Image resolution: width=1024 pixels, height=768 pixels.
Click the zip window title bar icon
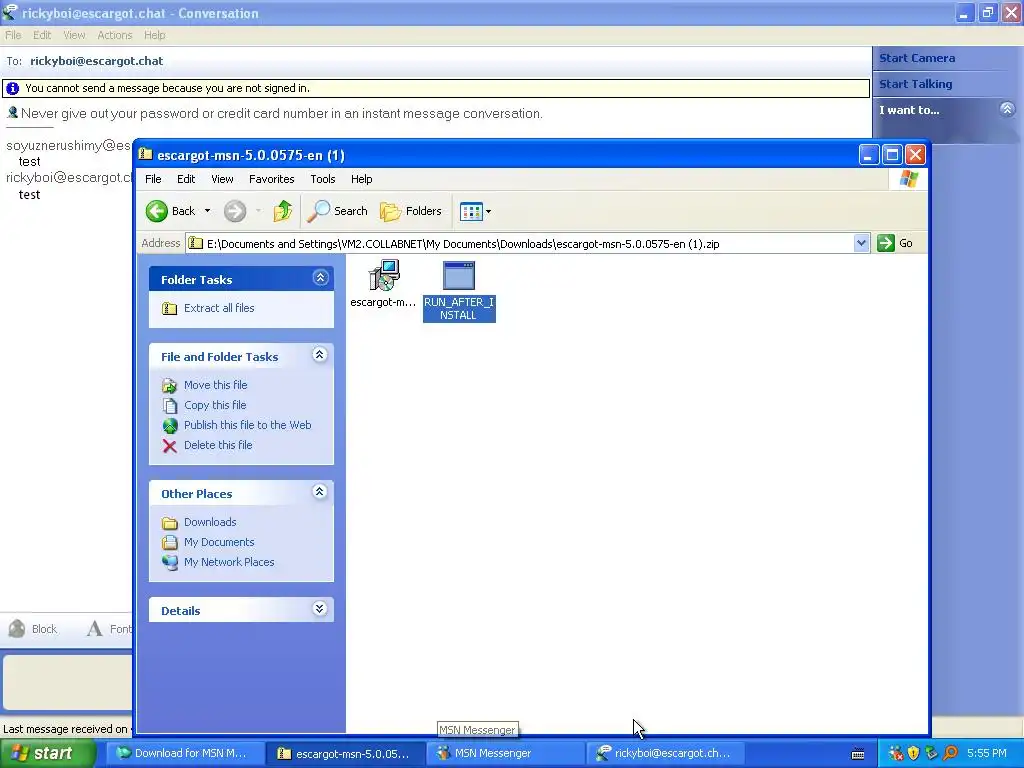[145, 155]
